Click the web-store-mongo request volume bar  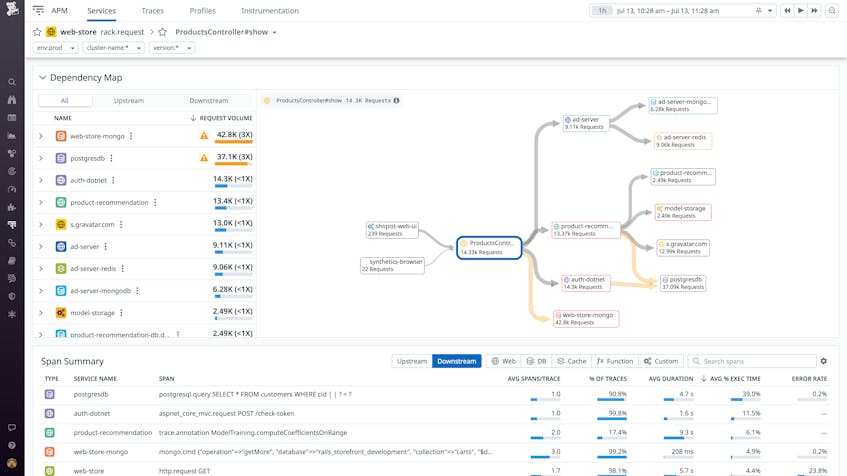click(233, 142)
